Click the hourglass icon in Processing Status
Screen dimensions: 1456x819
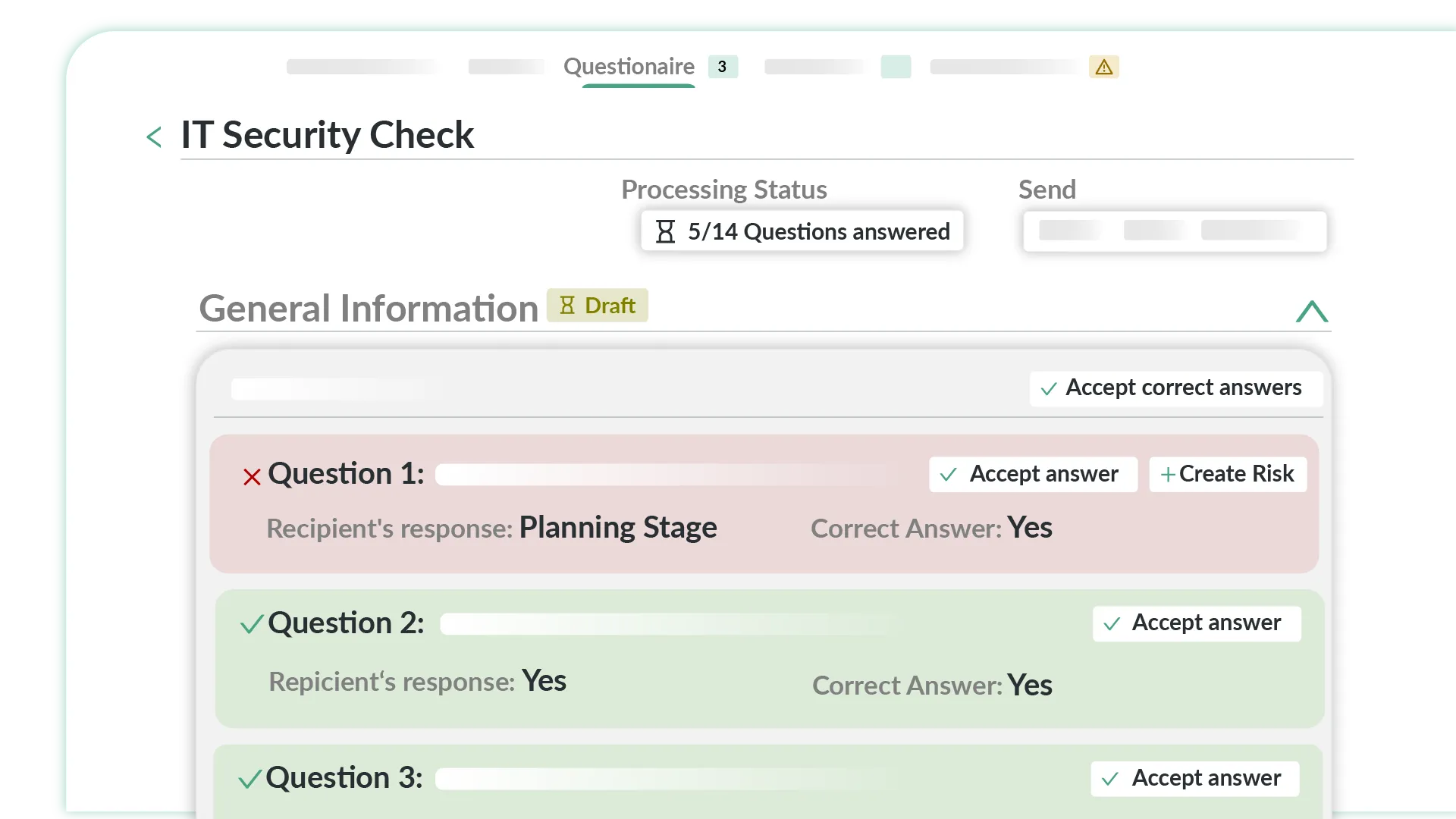665,231
